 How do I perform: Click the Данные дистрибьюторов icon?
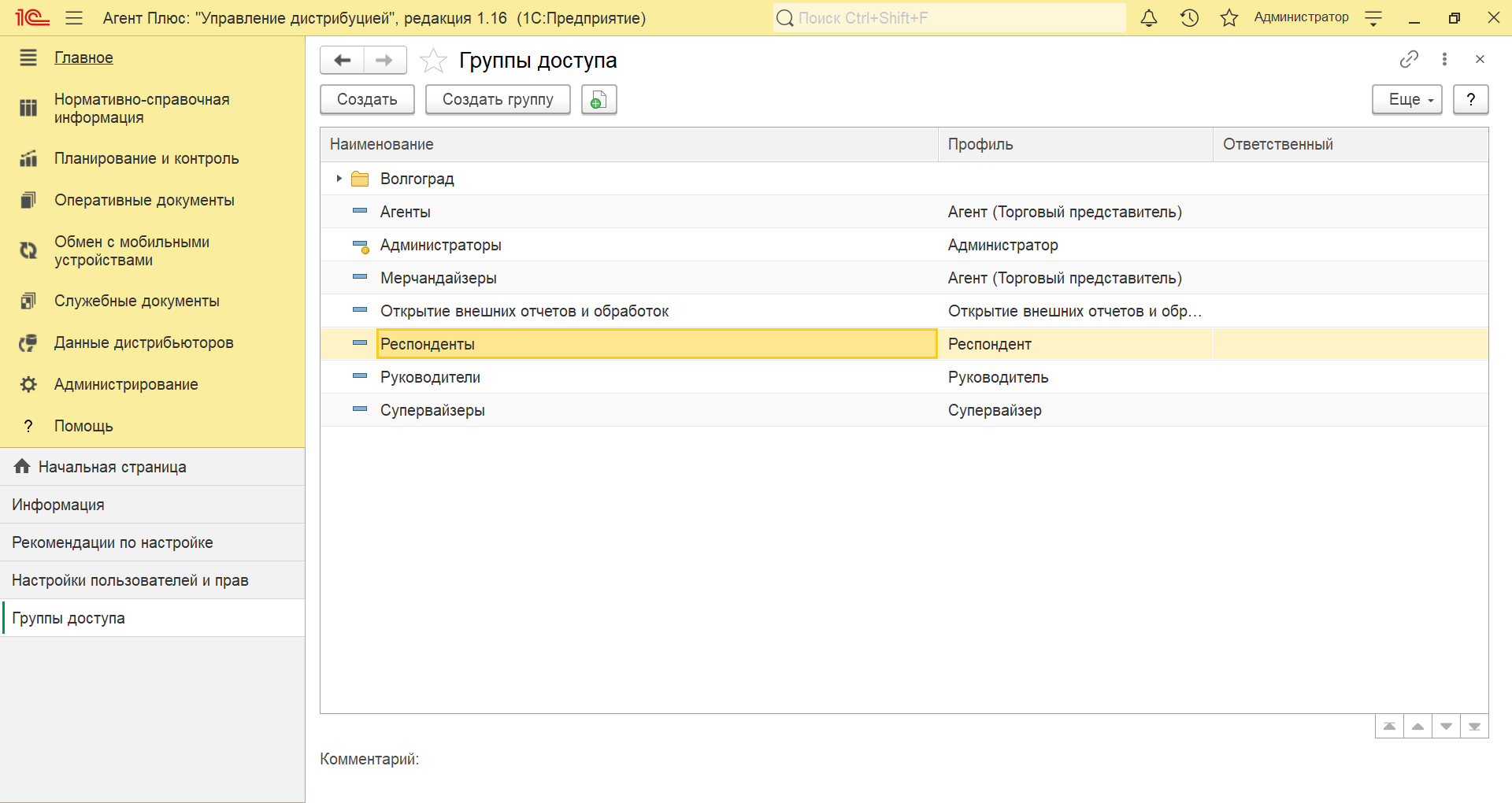[28, 342]
